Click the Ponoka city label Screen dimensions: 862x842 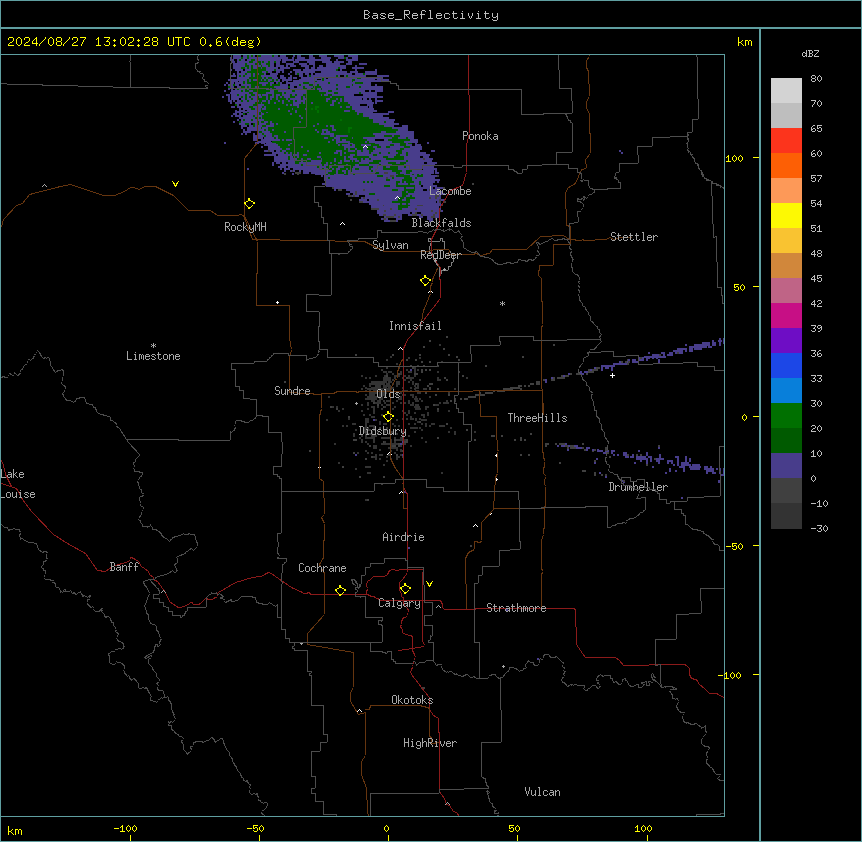[x=480, y=136]
